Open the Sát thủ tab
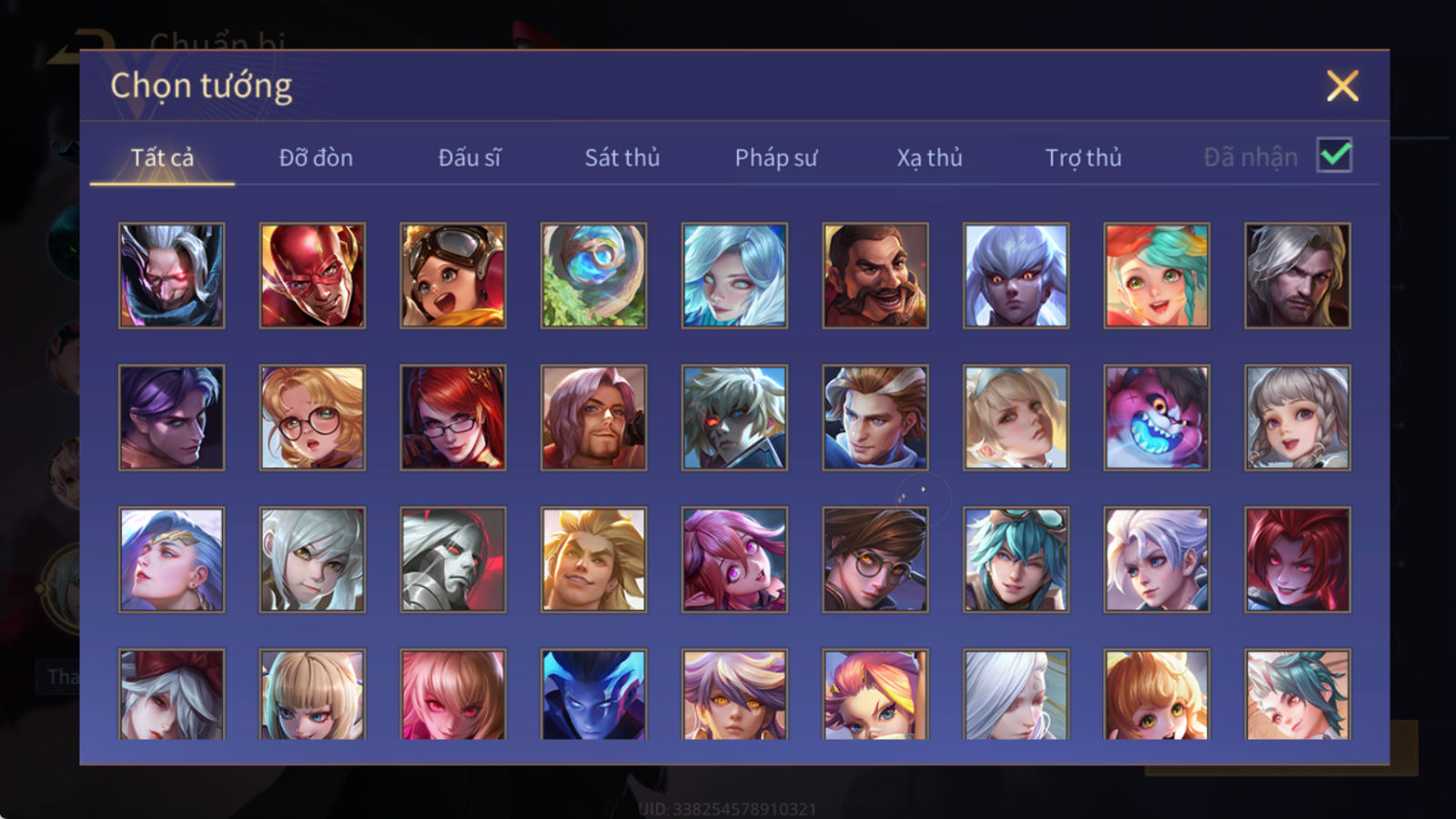This screenshot has width=1456, height=819. pos(622,157)
